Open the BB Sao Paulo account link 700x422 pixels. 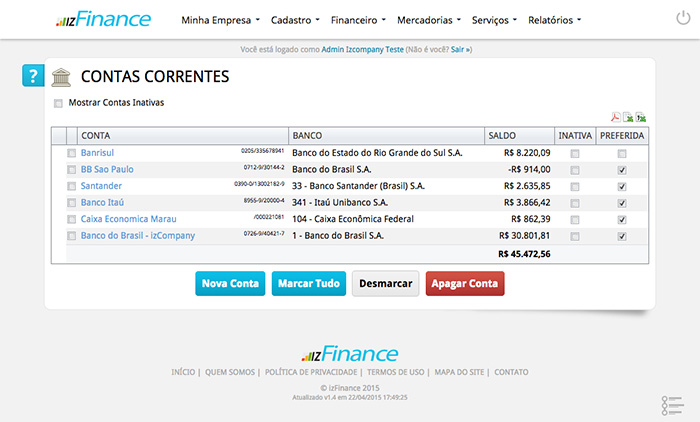click(107, 169)
